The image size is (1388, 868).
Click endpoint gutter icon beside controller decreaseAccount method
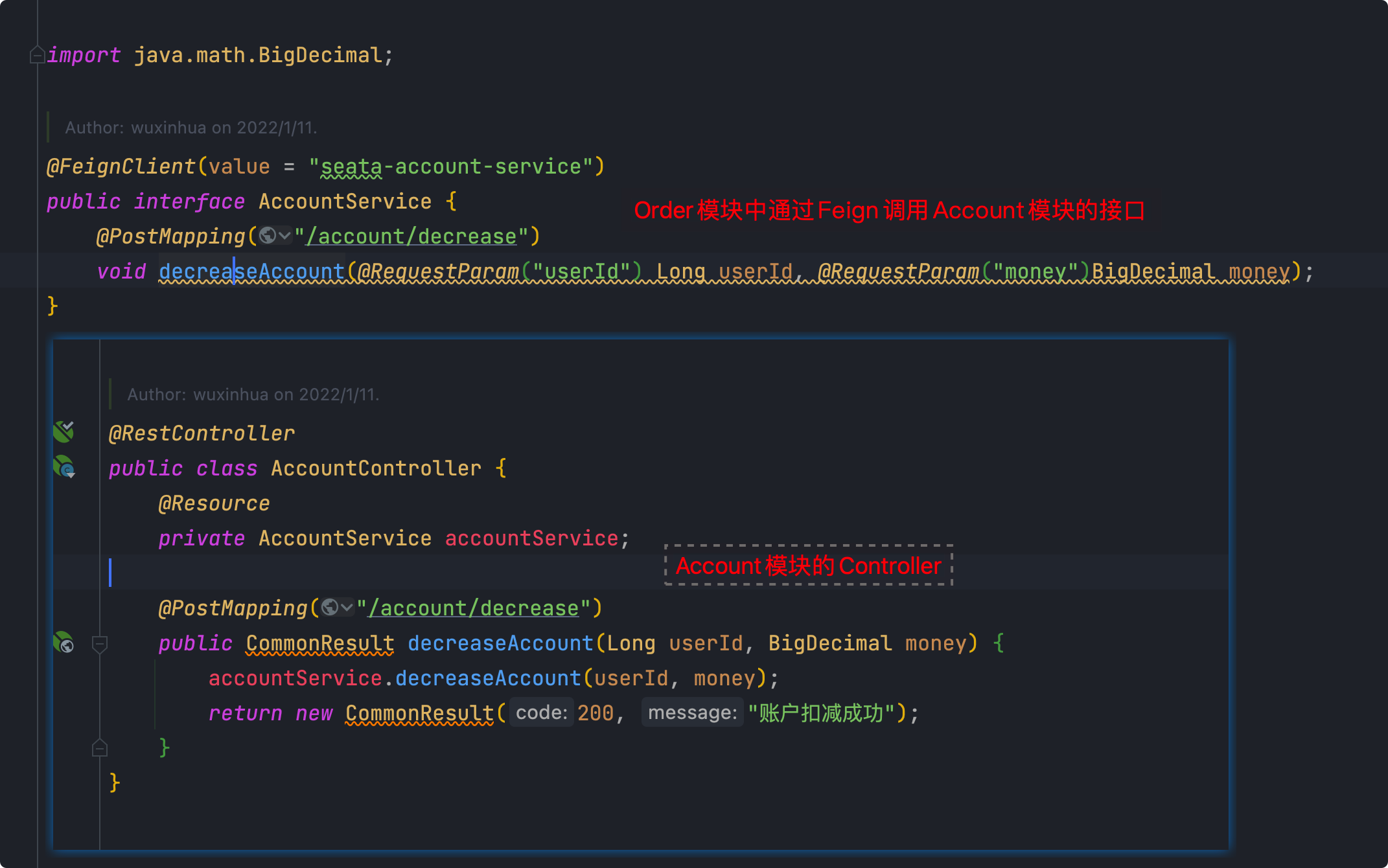[x=64, y=643]
